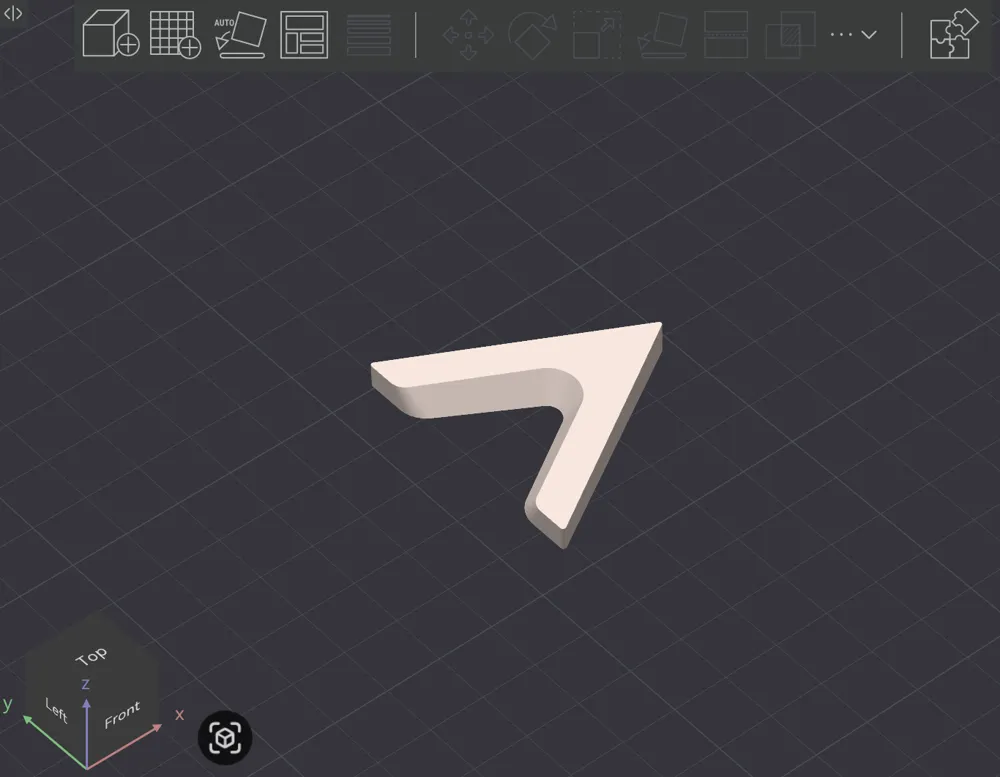The image size is (1000, 777).
Task: Switch to Top view on cube
Action: coord(92,655)
